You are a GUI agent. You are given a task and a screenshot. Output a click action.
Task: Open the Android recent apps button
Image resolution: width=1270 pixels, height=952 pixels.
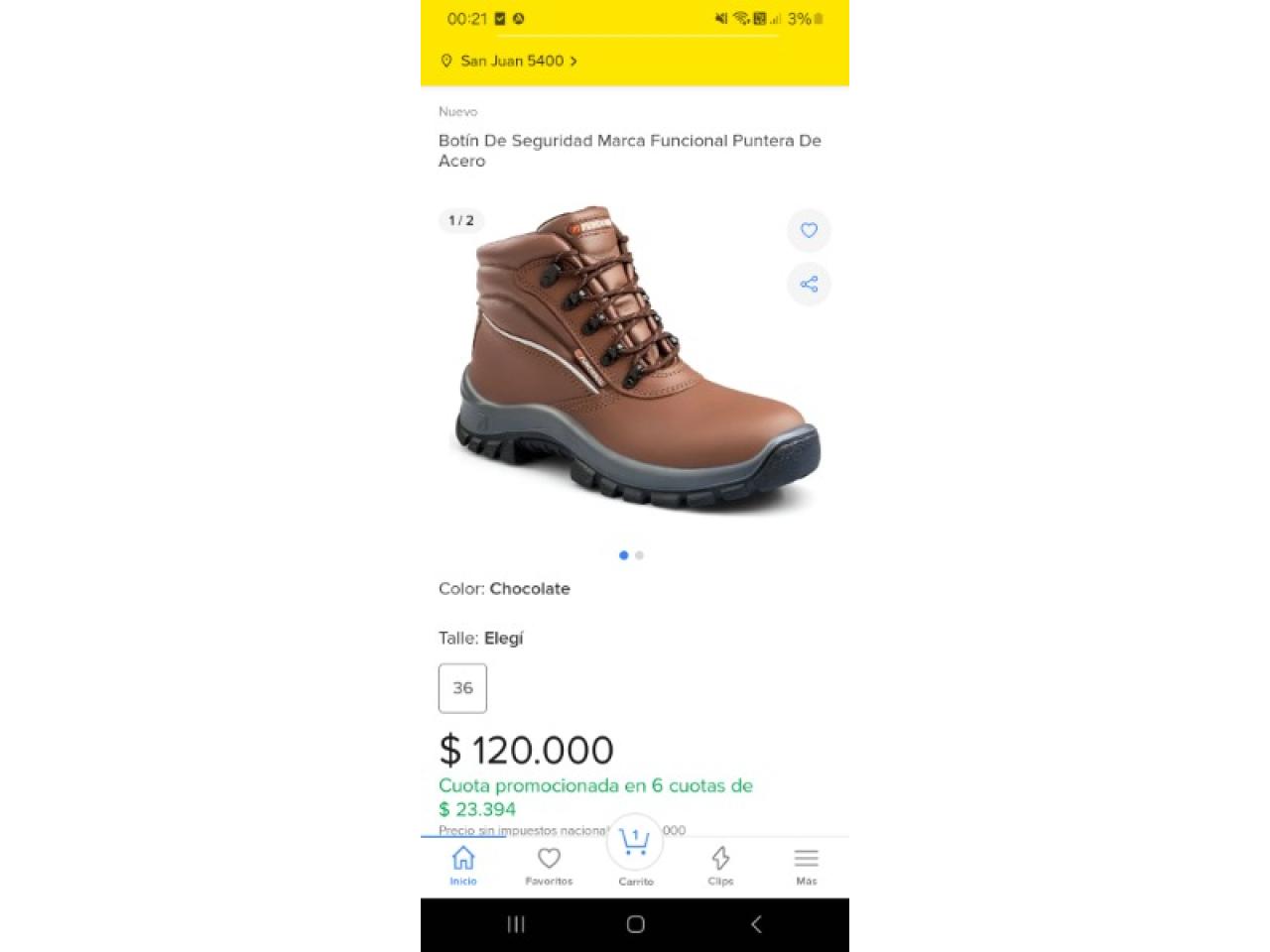tap(516, 924)
